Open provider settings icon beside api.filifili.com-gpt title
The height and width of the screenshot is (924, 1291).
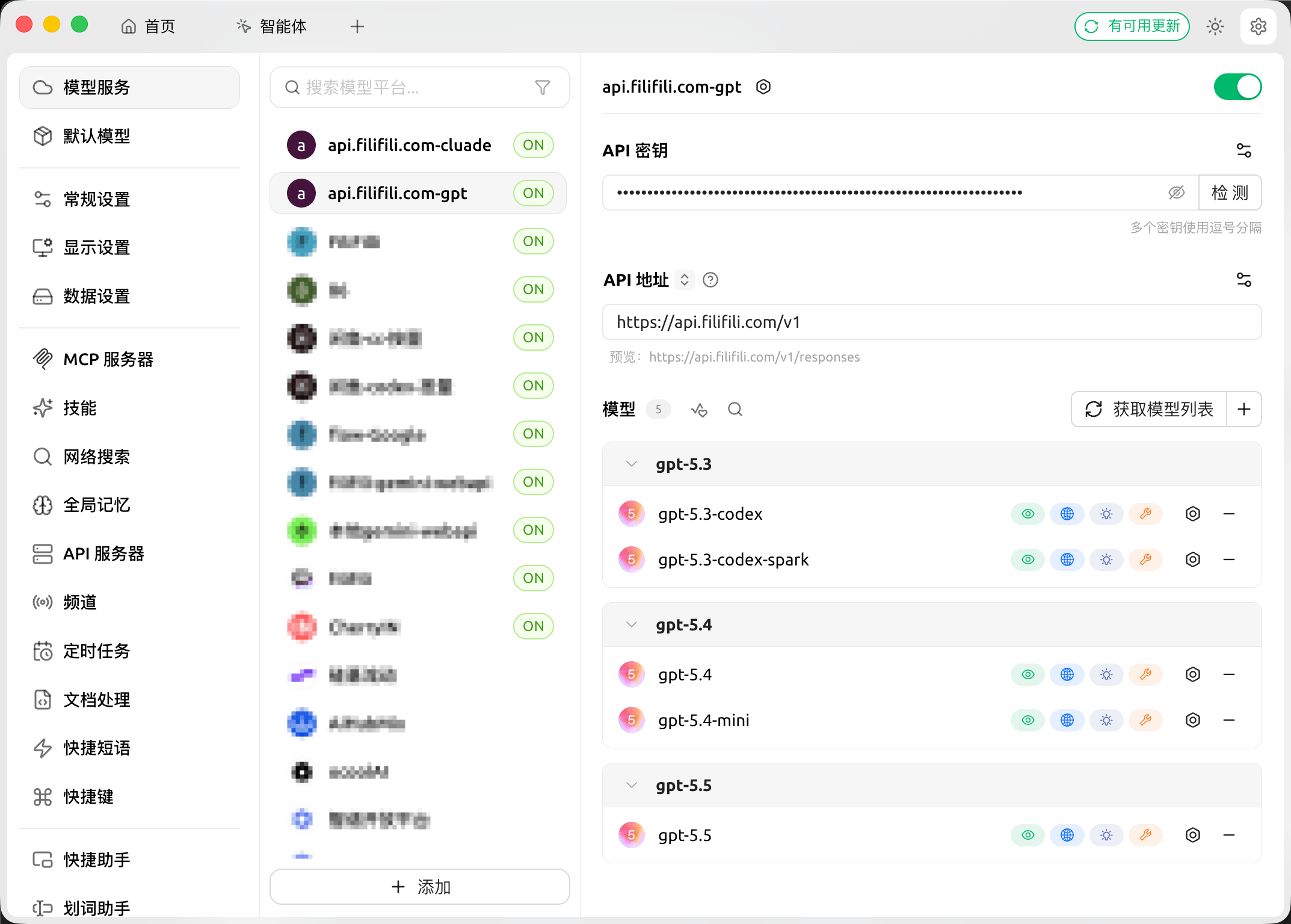pos(763,87)
